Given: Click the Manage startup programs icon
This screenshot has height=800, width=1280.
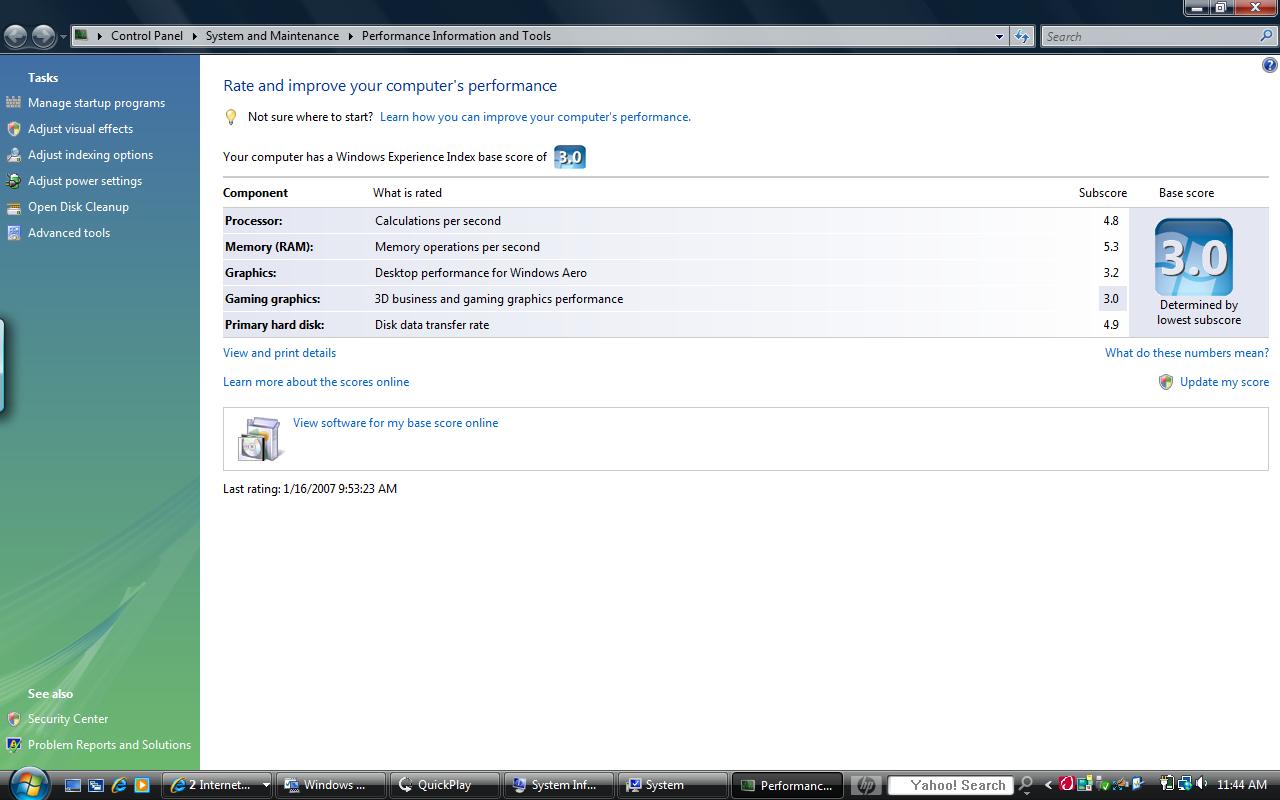Looking at the screenshot, I should coord(13,102).
